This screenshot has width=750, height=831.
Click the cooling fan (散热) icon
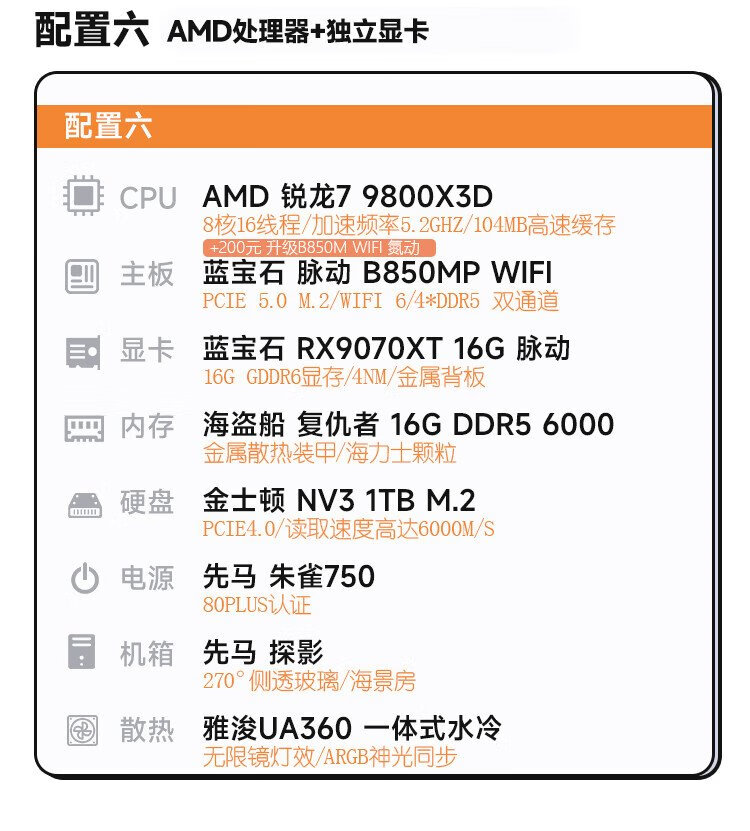[x=83, y=730]
